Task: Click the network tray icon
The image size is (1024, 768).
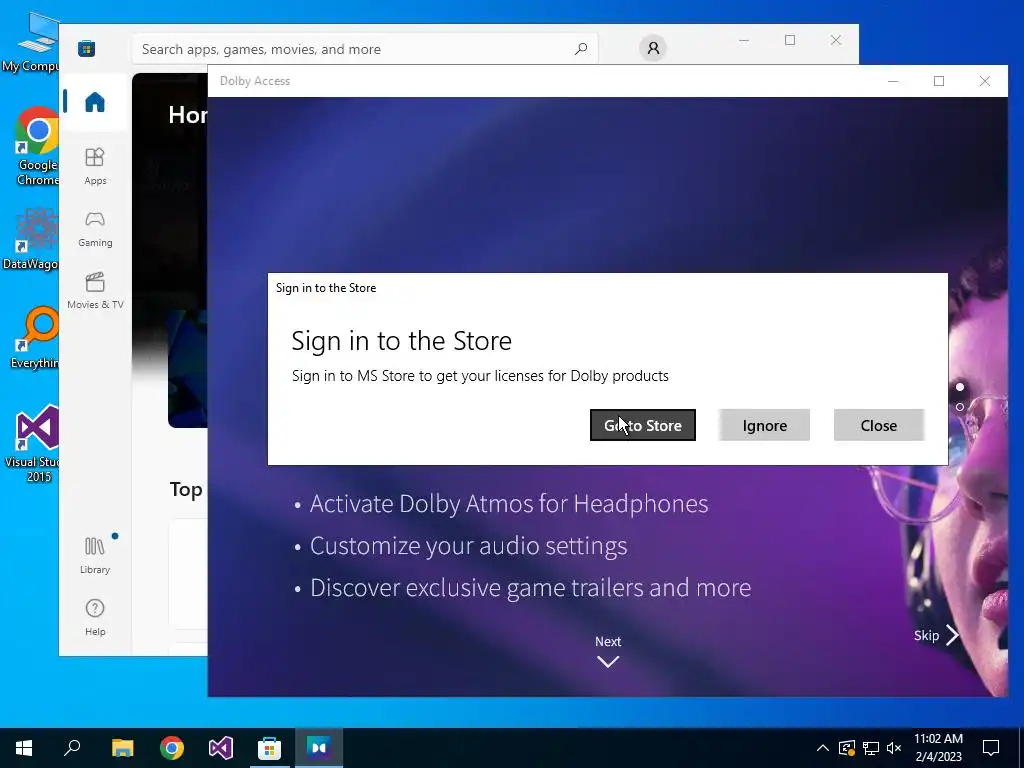Action: click(871, 748)
